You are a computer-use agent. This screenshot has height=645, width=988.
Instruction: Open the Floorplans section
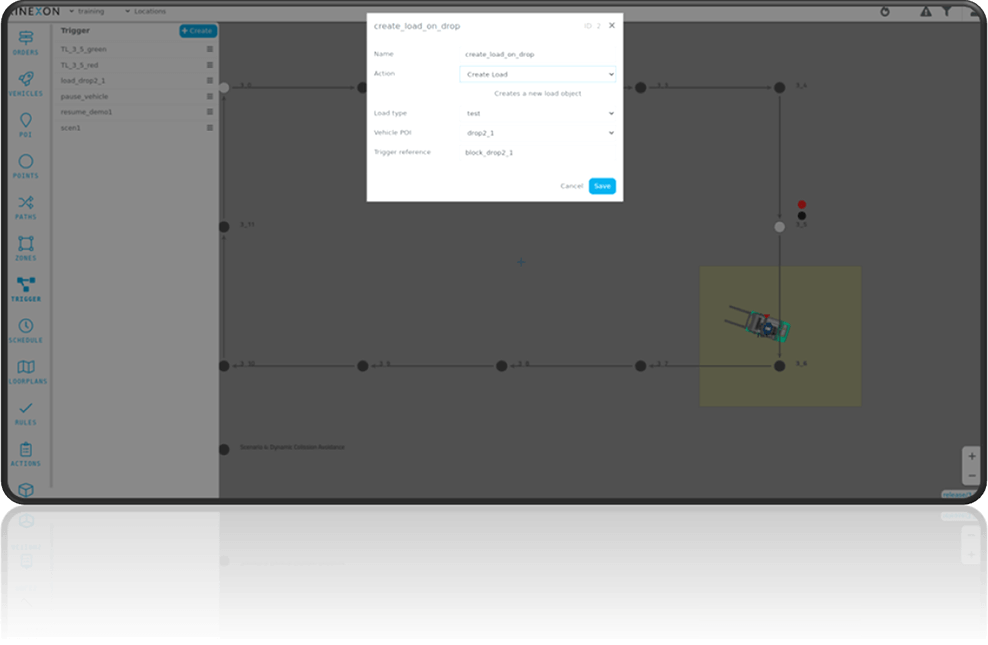pos(26,371)
